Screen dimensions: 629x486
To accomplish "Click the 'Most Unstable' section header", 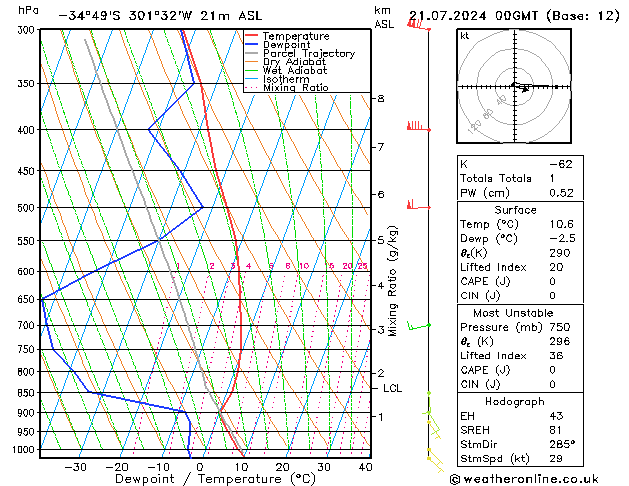I will click(x=513, y=313).
